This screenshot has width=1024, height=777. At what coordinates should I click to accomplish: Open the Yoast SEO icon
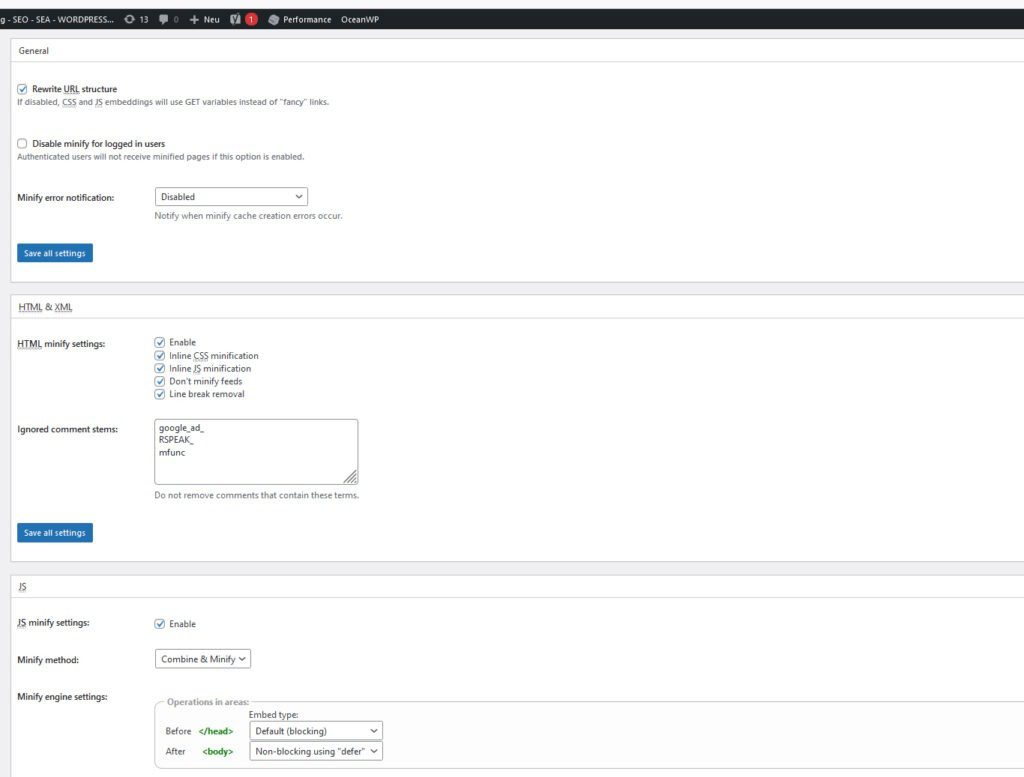(235, 20)
